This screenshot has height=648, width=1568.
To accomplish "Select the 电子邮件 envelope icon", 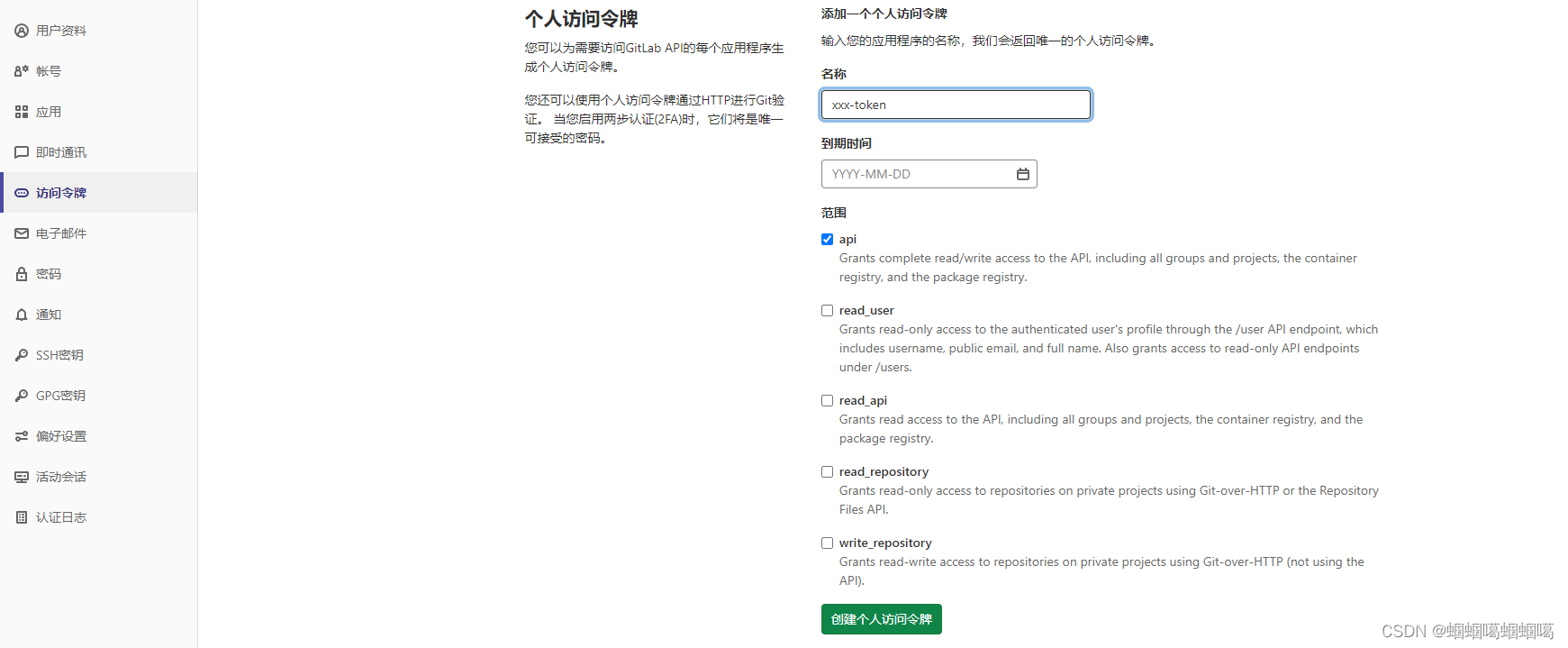I will (21, 233).
